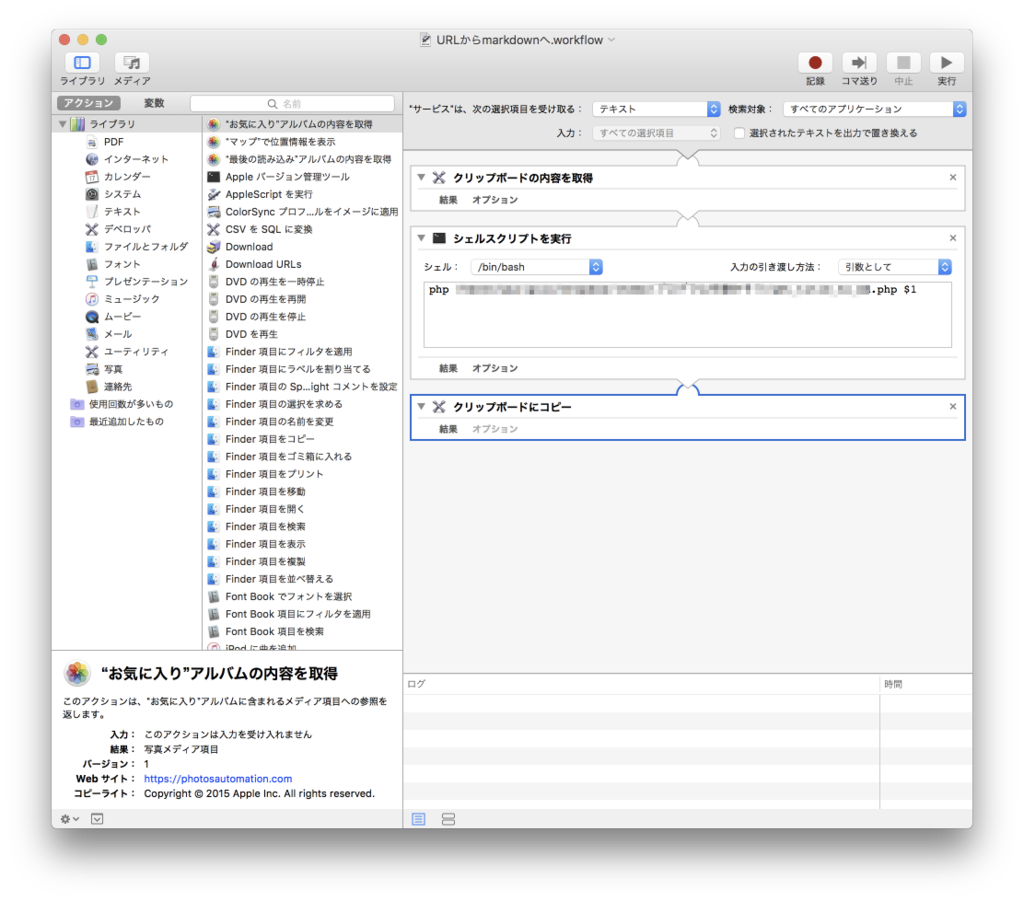Image resolution: width=1024 pixels, height=902 pixels.
Task: Open the workflow title dropdown chevron
Action: [612, 40]
